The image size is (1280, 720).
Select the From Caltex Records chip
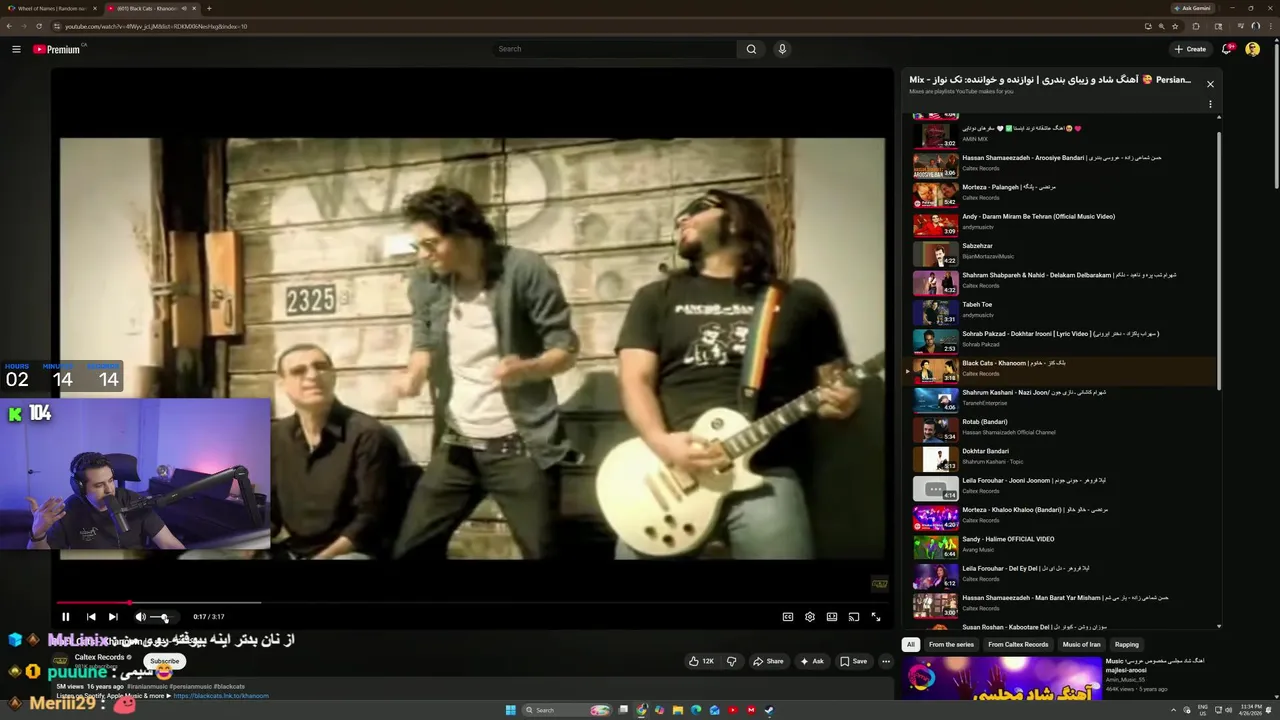point(1018,645)
